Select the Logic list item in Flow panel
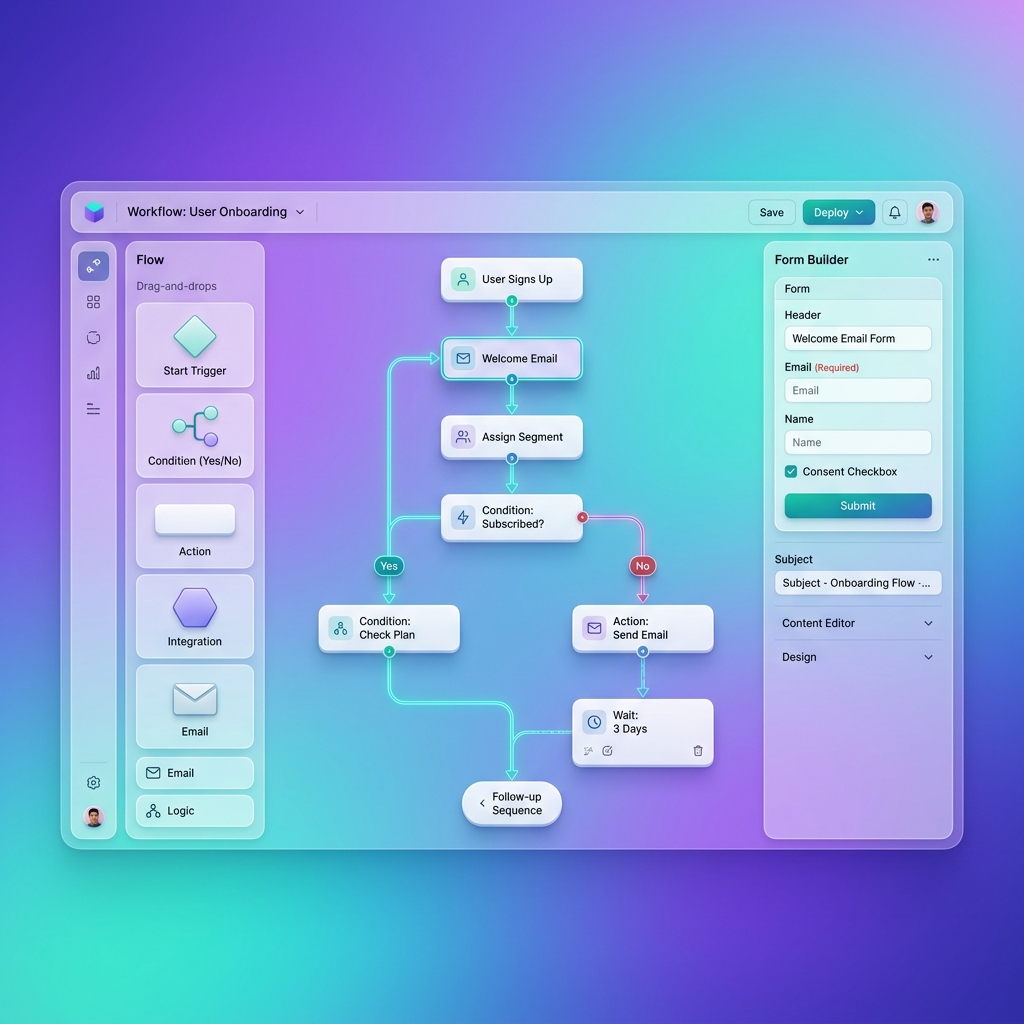This screenshot has width=1024, height=1024. (195, 811)
